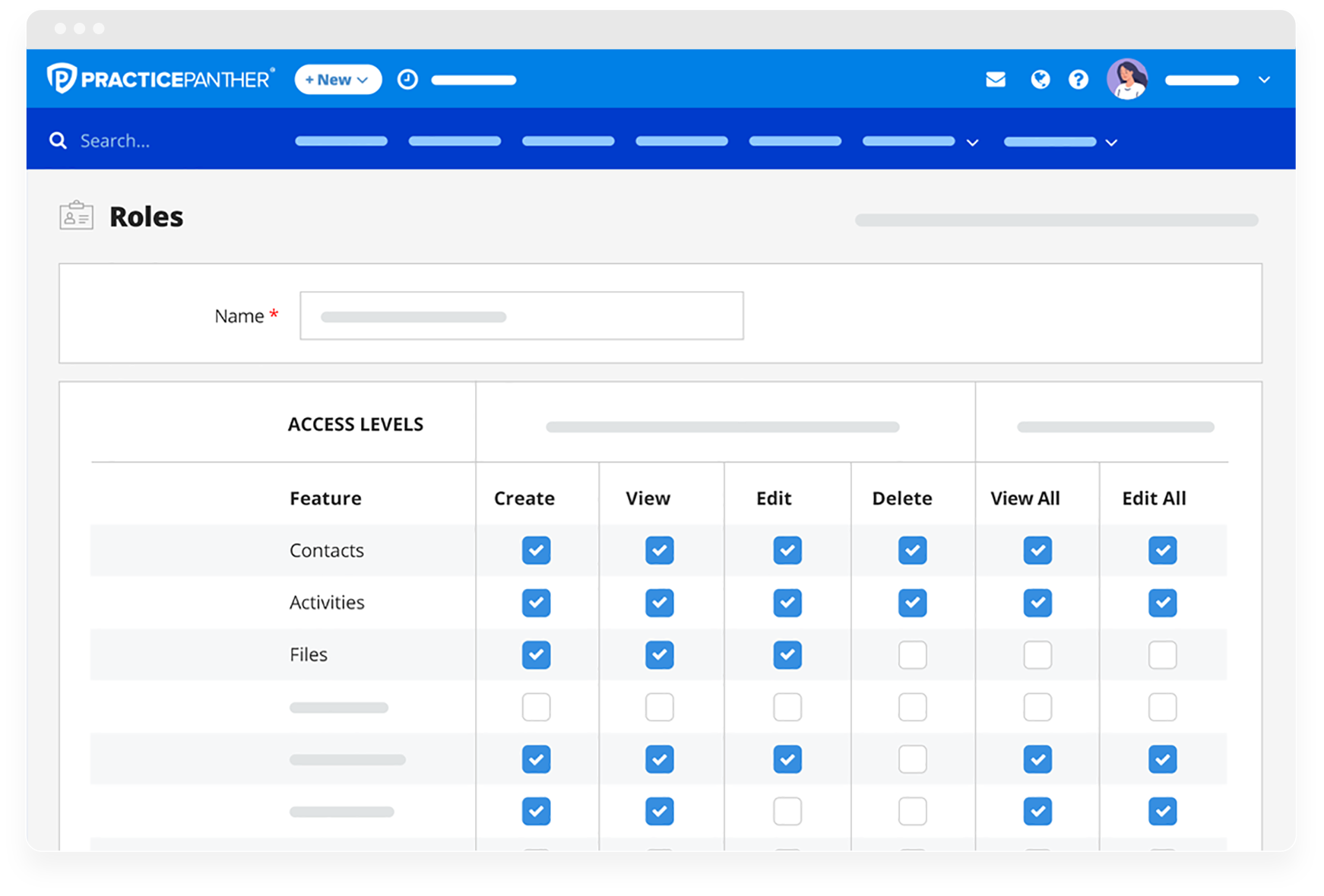The width and height of the screenshot is (1324, 896).
Task: Click the Name input field
Action: (522, 315)
